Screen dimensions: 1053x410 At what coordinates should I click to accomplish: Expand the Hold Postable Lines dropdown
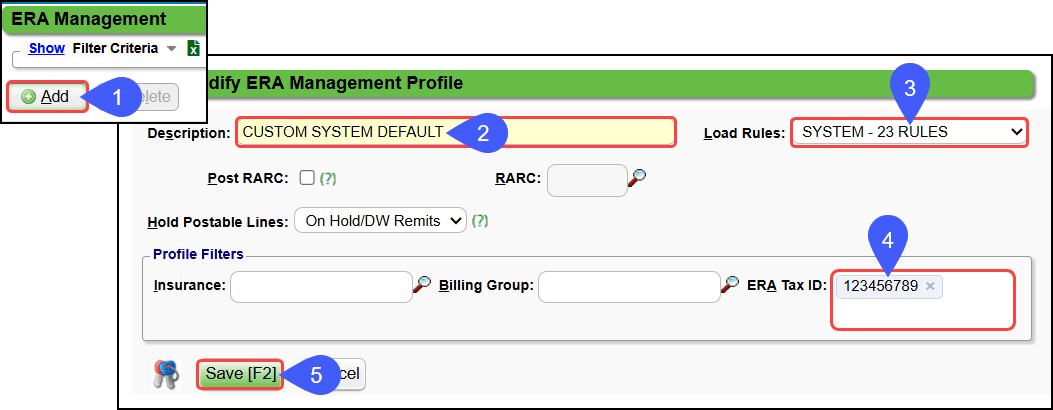pos(380,220)
